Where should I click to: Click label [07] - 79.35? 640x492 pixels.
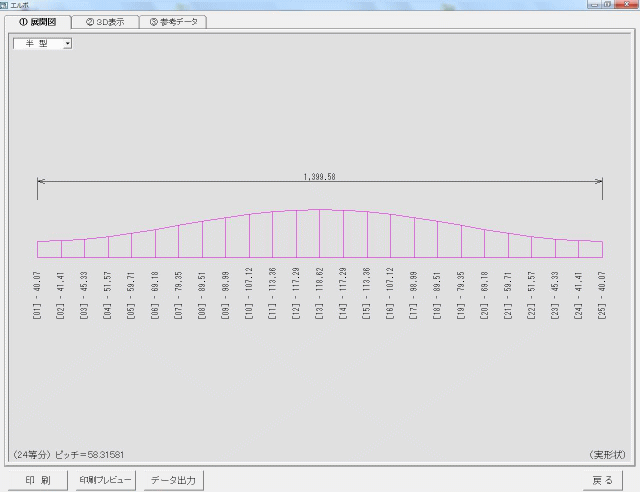[178, 296]
